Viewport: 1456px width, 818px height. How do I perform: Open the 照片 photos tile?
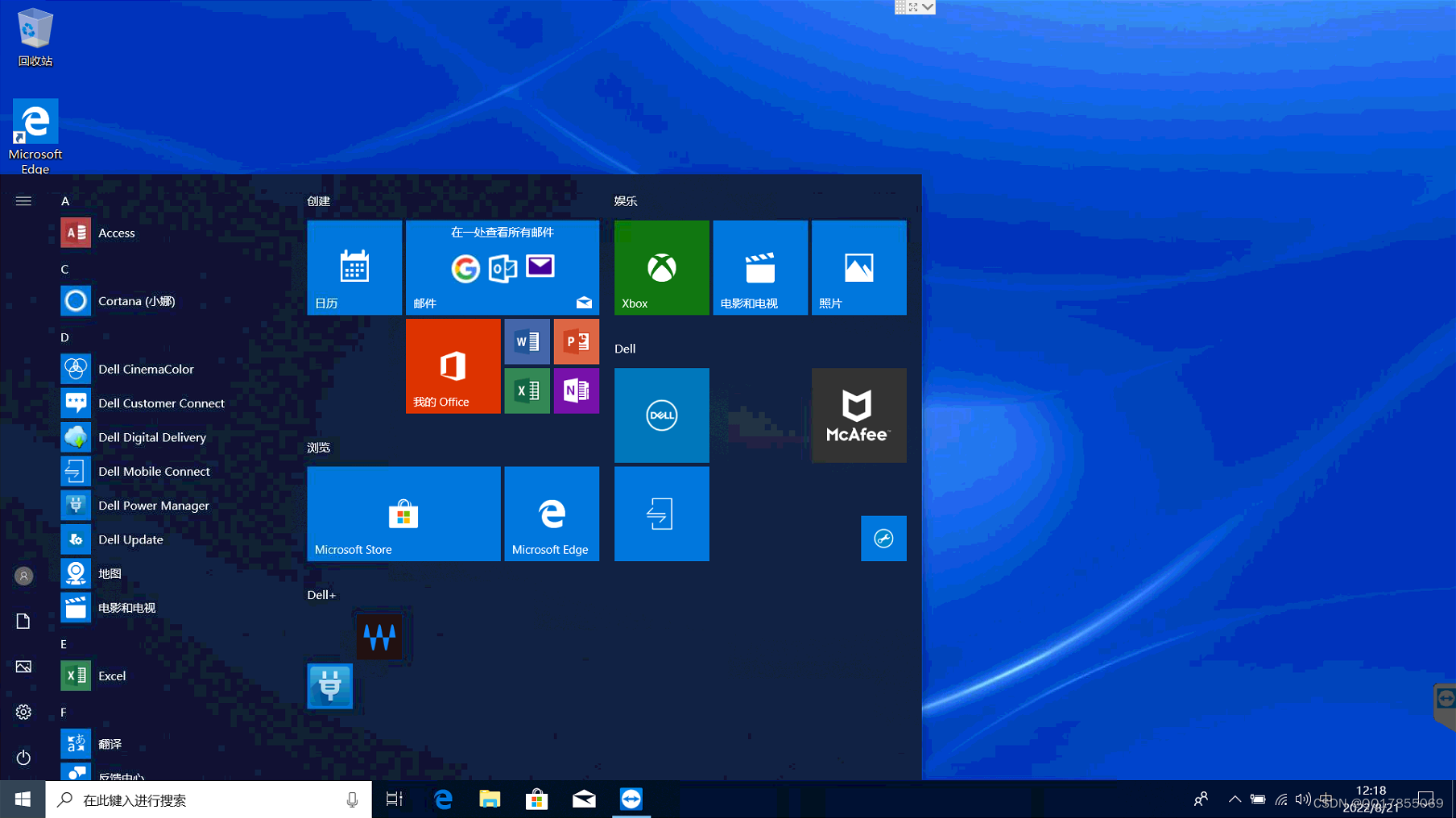click(859, 267)
